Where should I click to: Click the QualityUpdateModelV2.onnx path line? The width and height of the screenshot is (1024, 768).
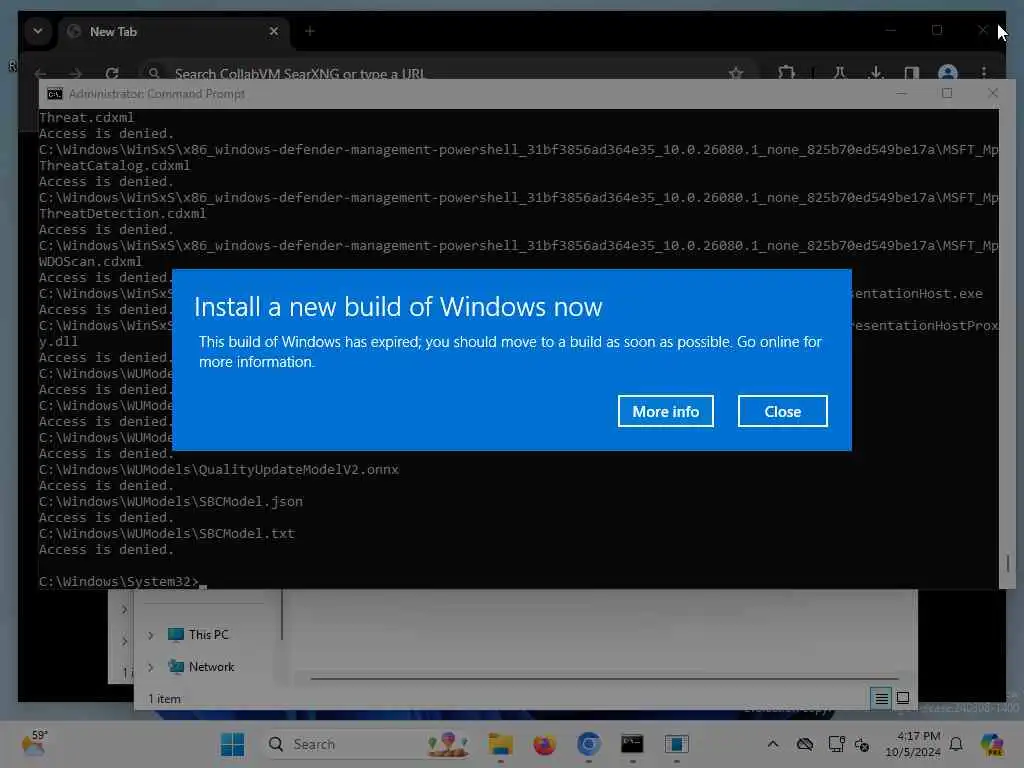point(219,470)
